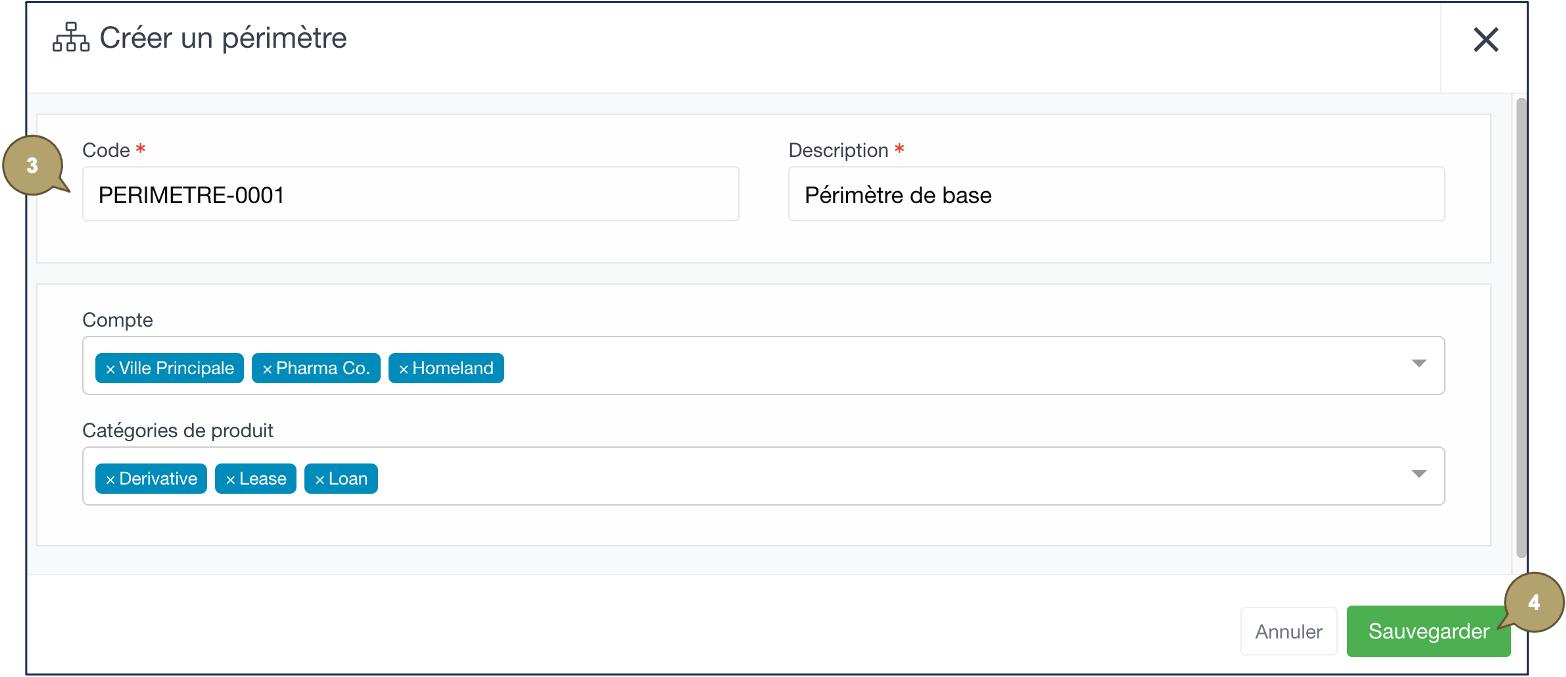Click the Catégories de produit label

pyautogui.click(x=178, y=431)
